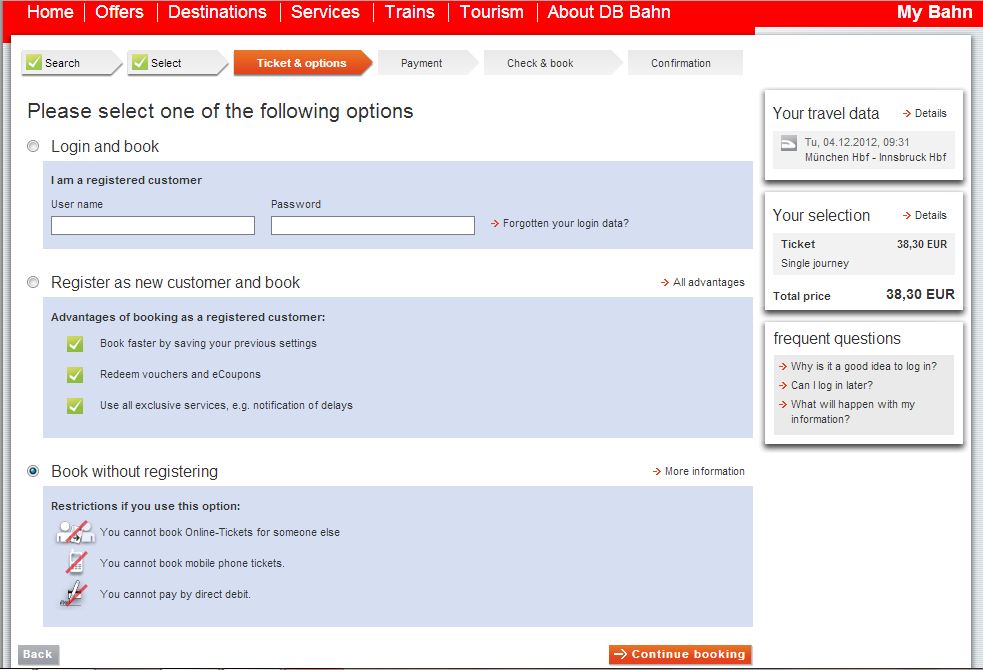
Task: Click the Confirmation step
Action: (x=685, y=63)
